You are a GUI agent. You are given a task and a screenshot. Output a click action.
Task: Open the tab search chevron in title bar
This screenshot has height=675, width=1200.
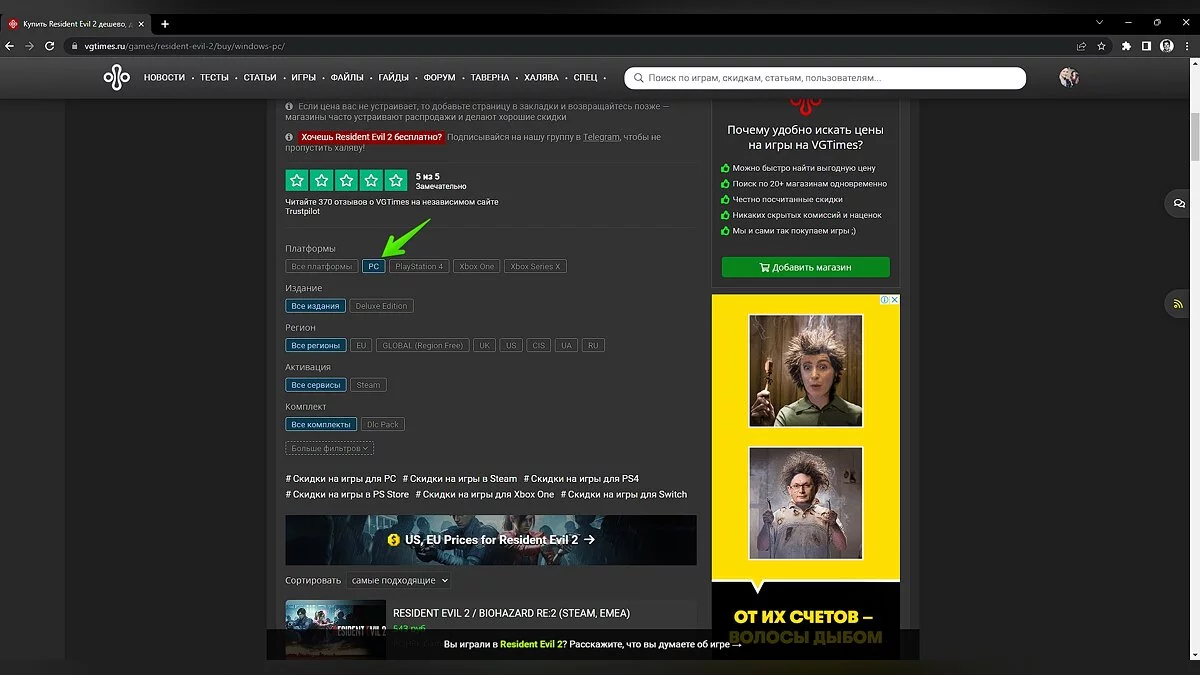point(1100,22)
